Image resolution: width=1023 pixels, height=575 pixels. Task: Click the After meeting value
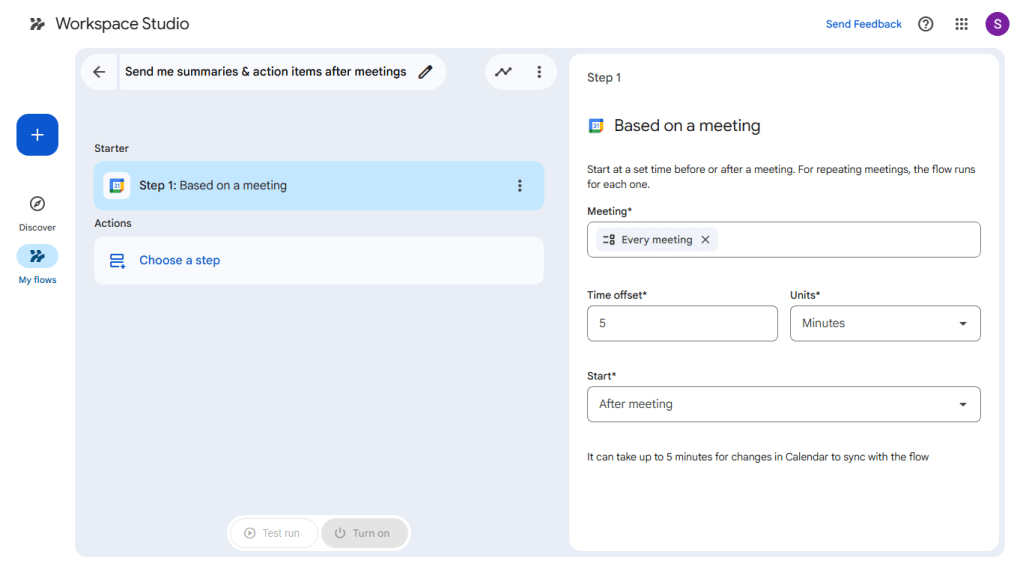tap(635, 404)
